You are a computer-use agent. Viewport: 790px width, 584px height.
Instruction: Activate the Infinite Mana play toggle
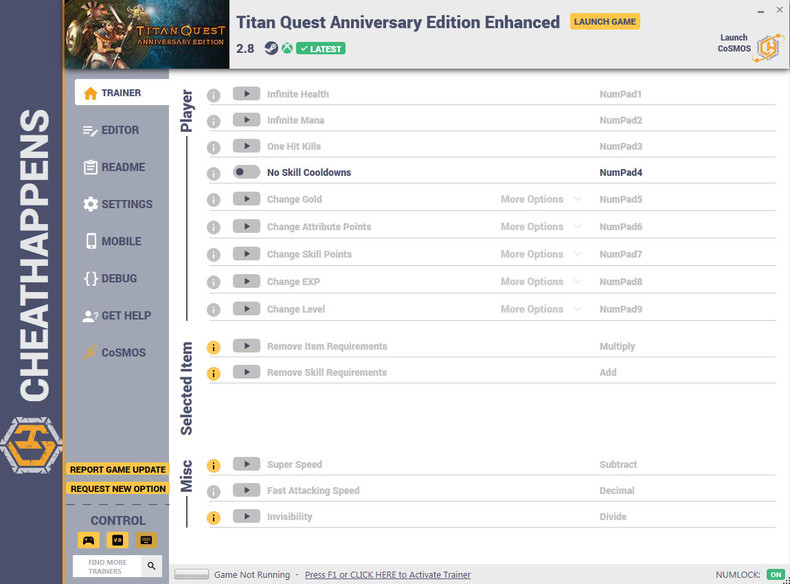pyautogui.click(x=246, y=120)
